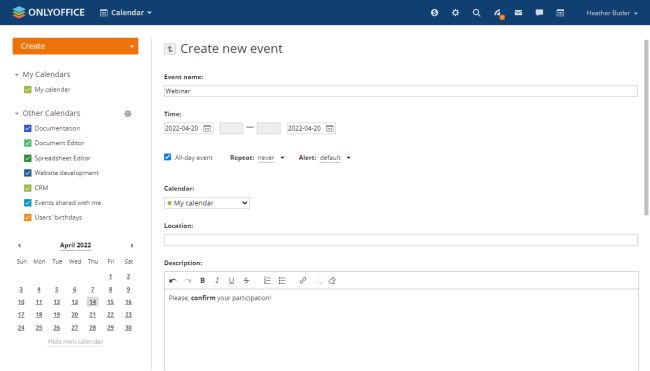Toggle bold formatting in description
This screenshot has width=650, height=371.
[x=202, y=281]
